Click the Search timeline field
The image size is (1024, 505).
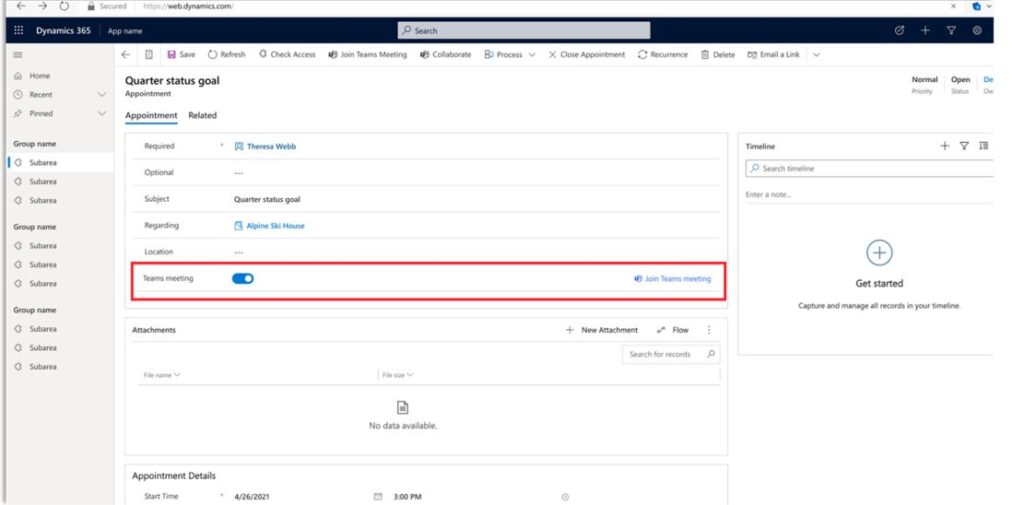tap(869, 169)
